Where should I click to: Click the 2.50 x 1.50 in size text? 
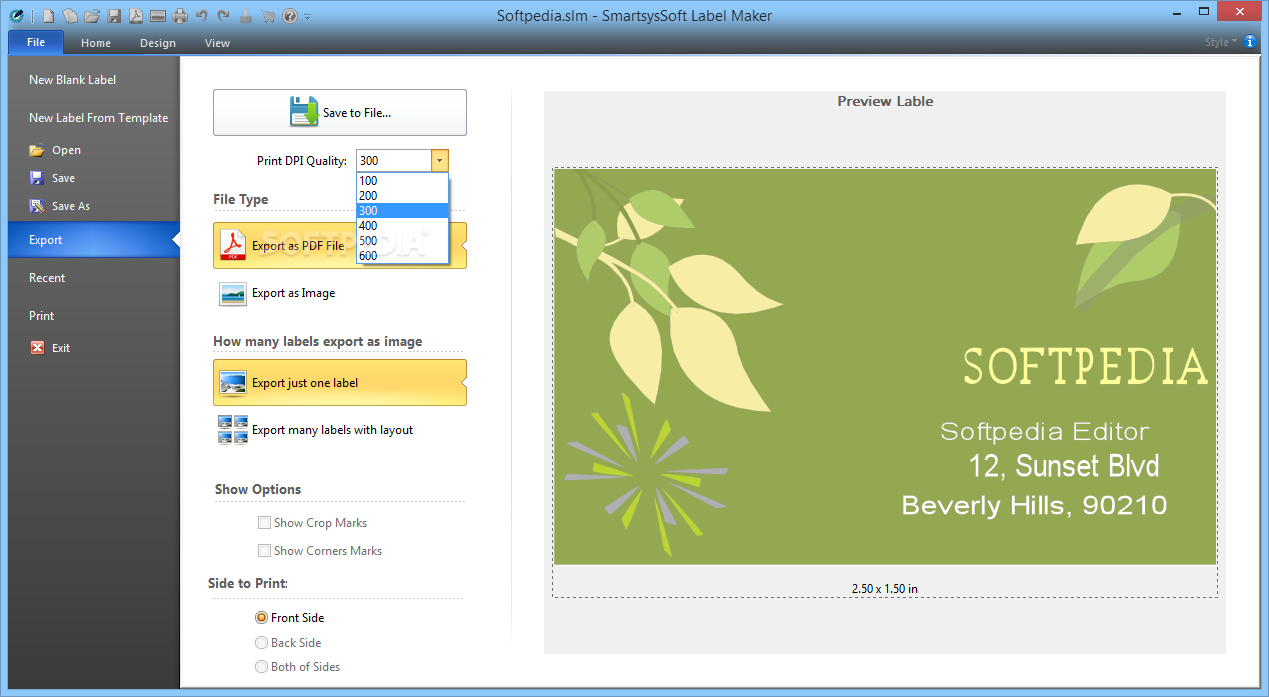(885, 589)
